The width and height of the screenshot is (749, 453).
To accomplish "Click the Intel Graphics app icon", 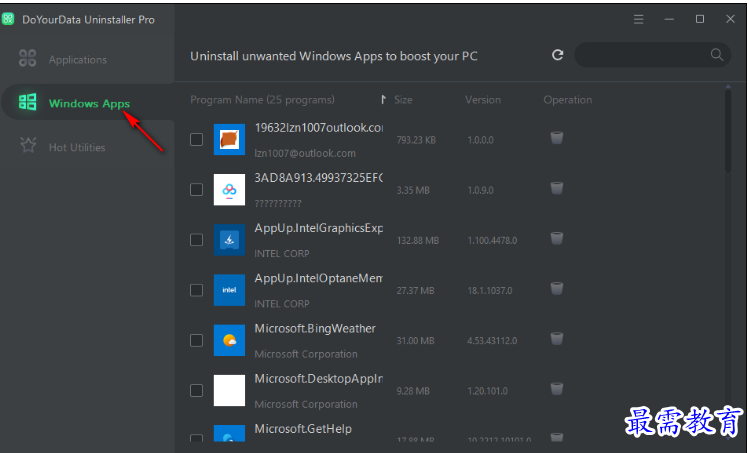I will pos(229,240).
